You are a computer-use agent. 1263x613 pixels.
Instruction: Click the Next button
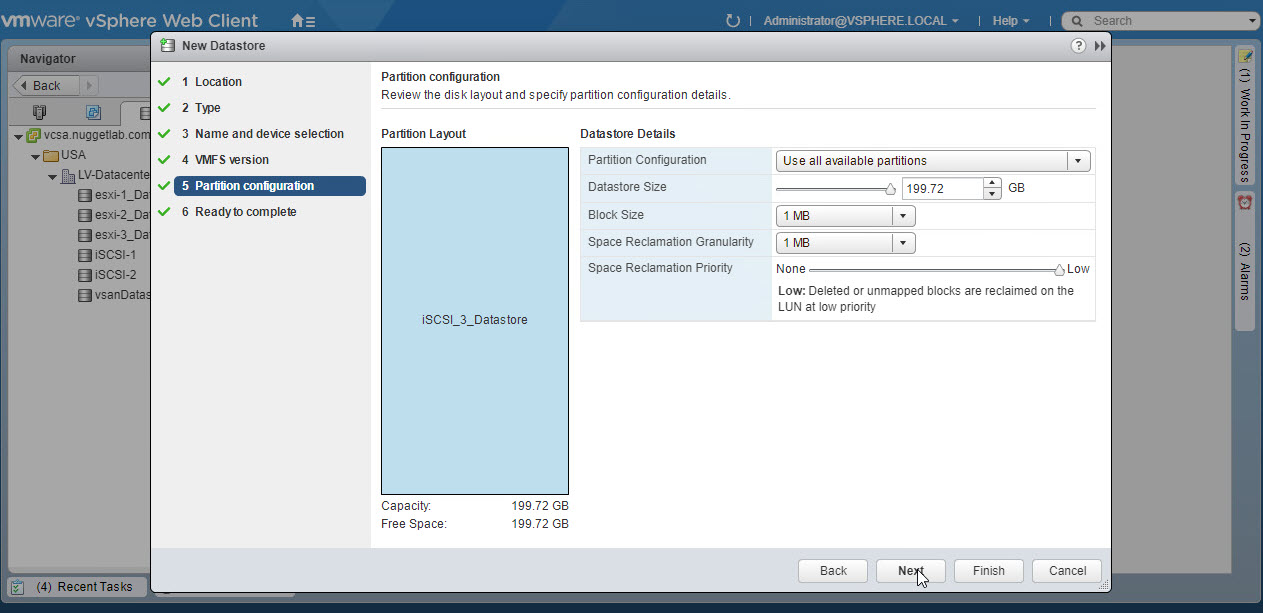click(910, 571)
